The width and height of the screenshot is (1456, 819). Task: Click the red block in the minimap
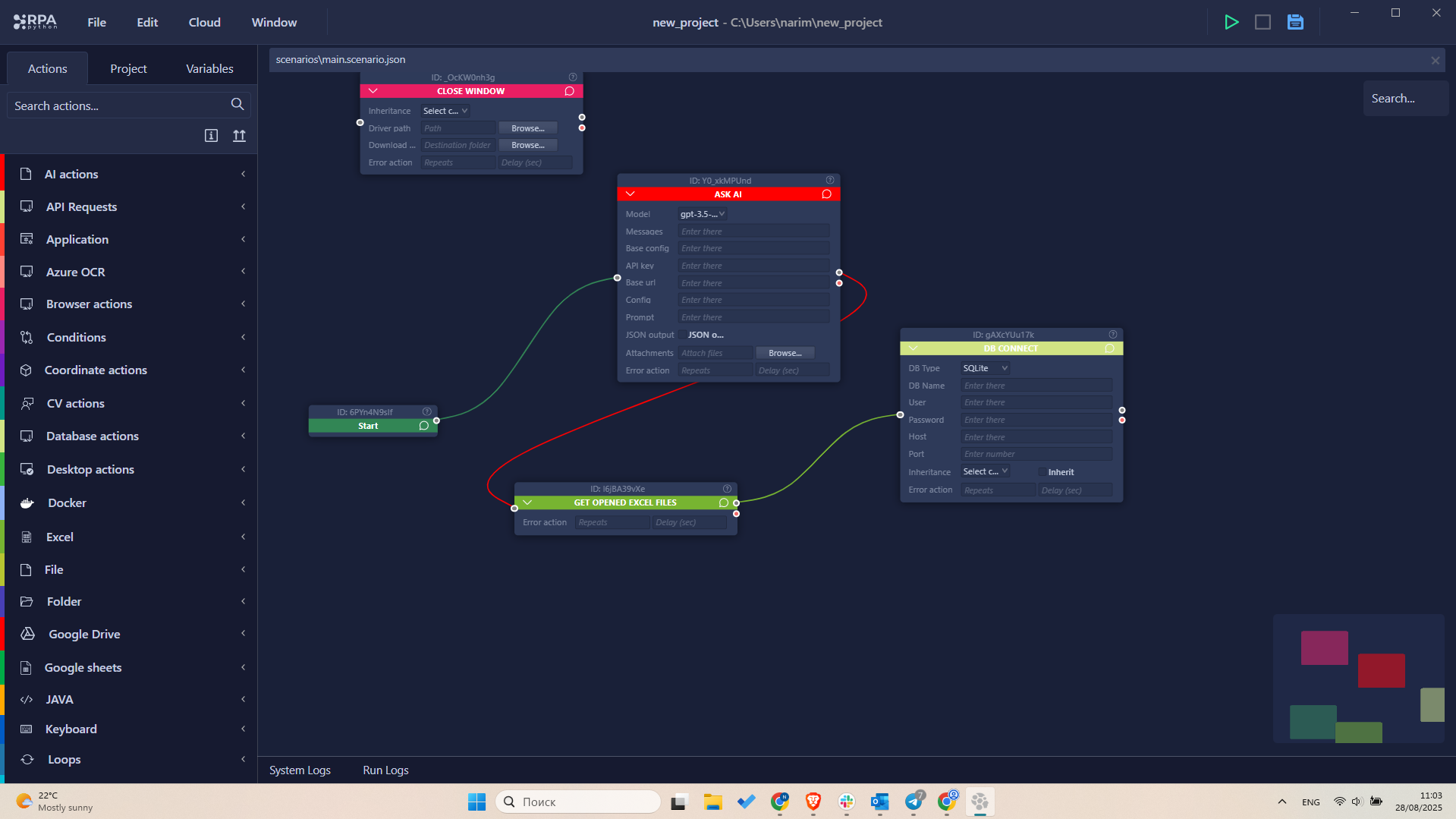pyautogui.click(x=1381, y=670)
